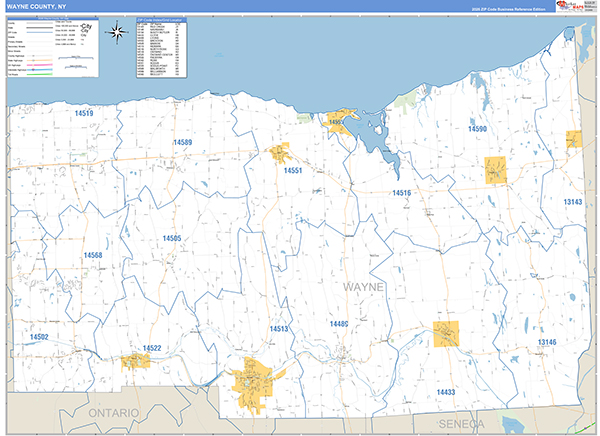
Task: Click the WAYNE county name label
Action: point(364,286)
